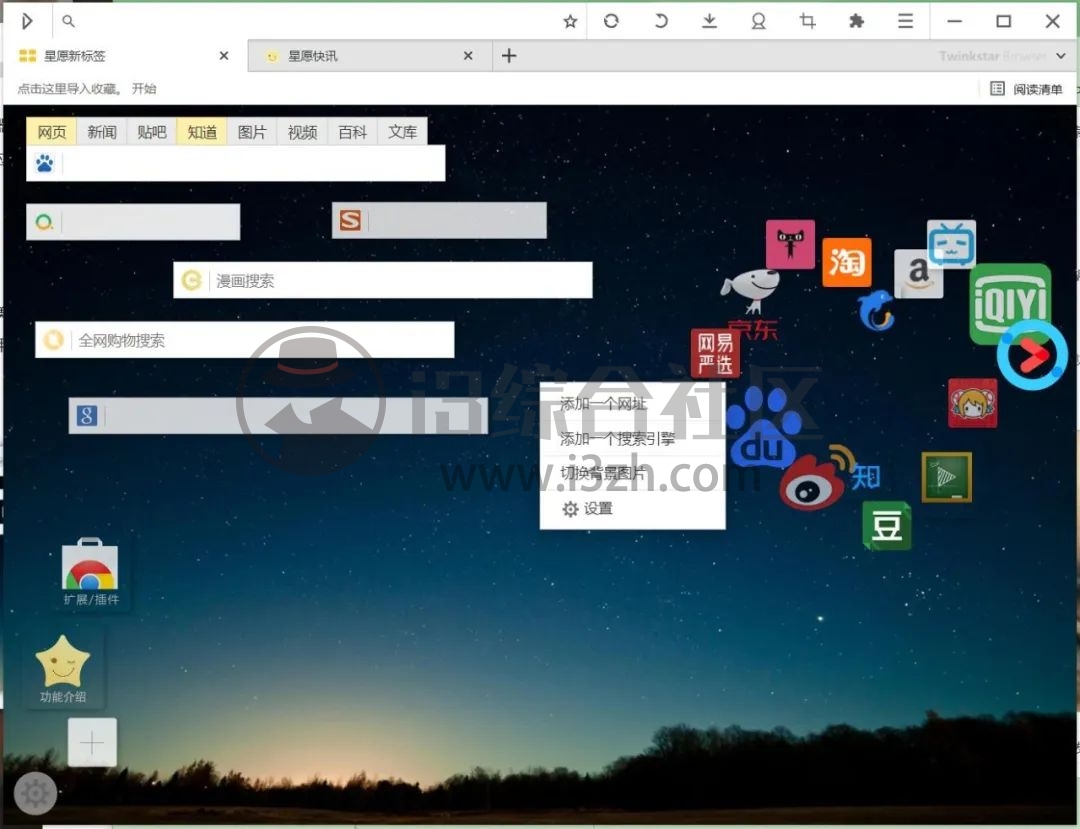This screenshot has height=829, width=1080.
Task: Click the magnifier icon in the address bar
Action: point(68,21)
